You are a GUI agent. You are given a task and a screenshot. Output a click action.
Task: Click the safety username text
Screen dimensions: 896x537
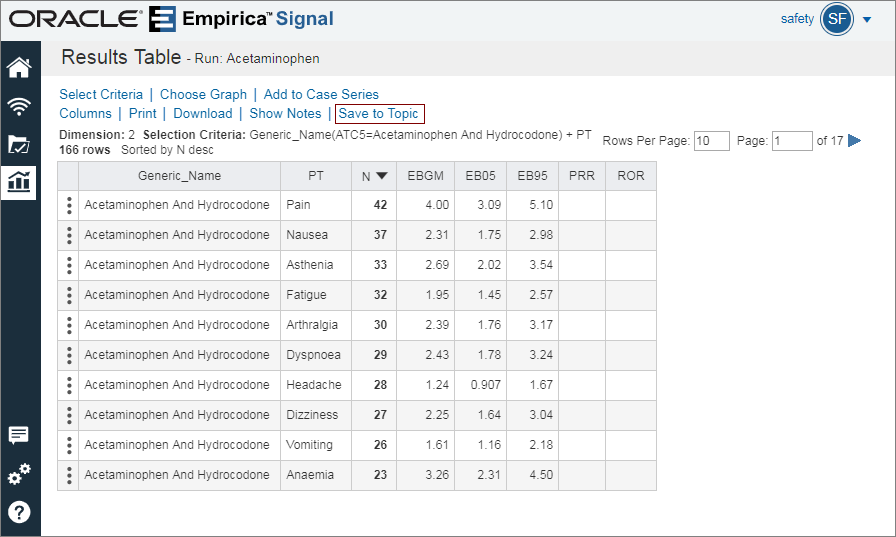pos(797,19)
